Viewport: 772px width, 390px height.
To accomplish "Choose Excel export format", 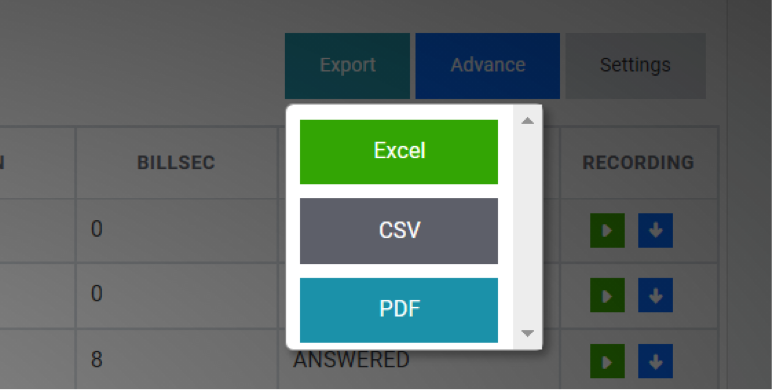I will (x=399, y=152).
